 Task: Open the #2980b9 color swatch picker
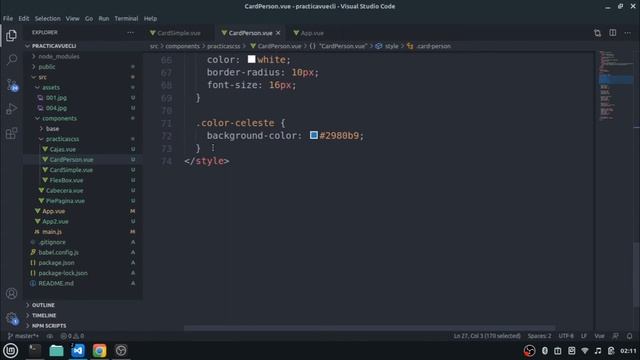point(313,135)
